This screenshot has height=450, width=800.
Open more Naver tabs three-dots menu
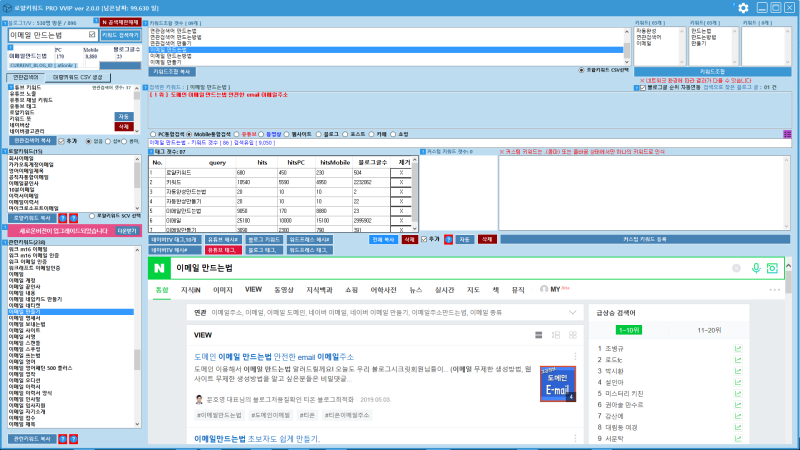point(774,290)
